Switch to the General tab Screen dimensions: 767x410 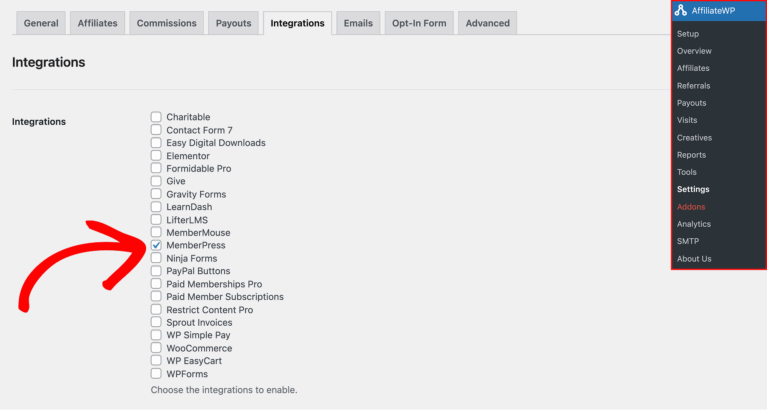pos(41,23)
